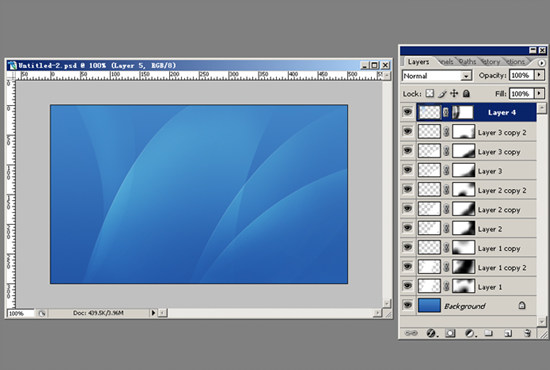Create new adjustment layer icon
The height and width of the screenshot is (370, 550).
click(470, 333)
